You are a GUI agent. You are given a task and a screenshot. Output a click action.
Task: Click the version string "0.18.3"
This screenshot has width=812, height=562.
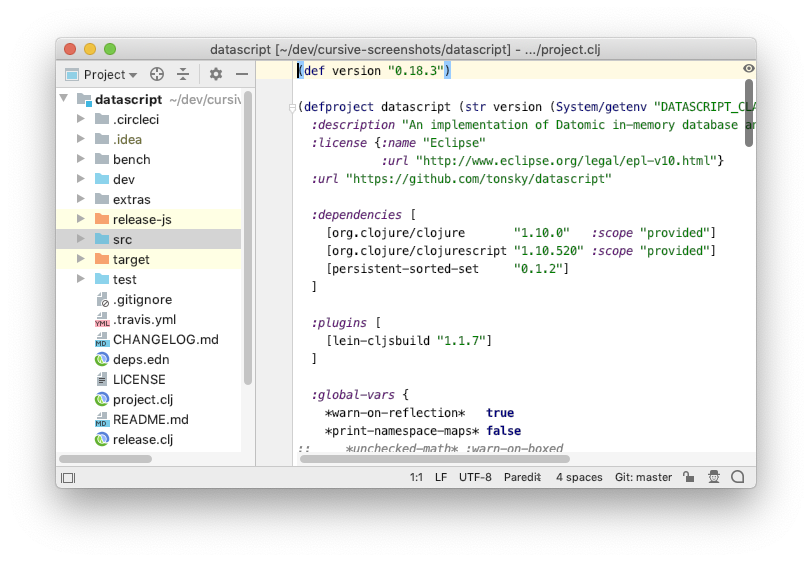pos(416,70)
